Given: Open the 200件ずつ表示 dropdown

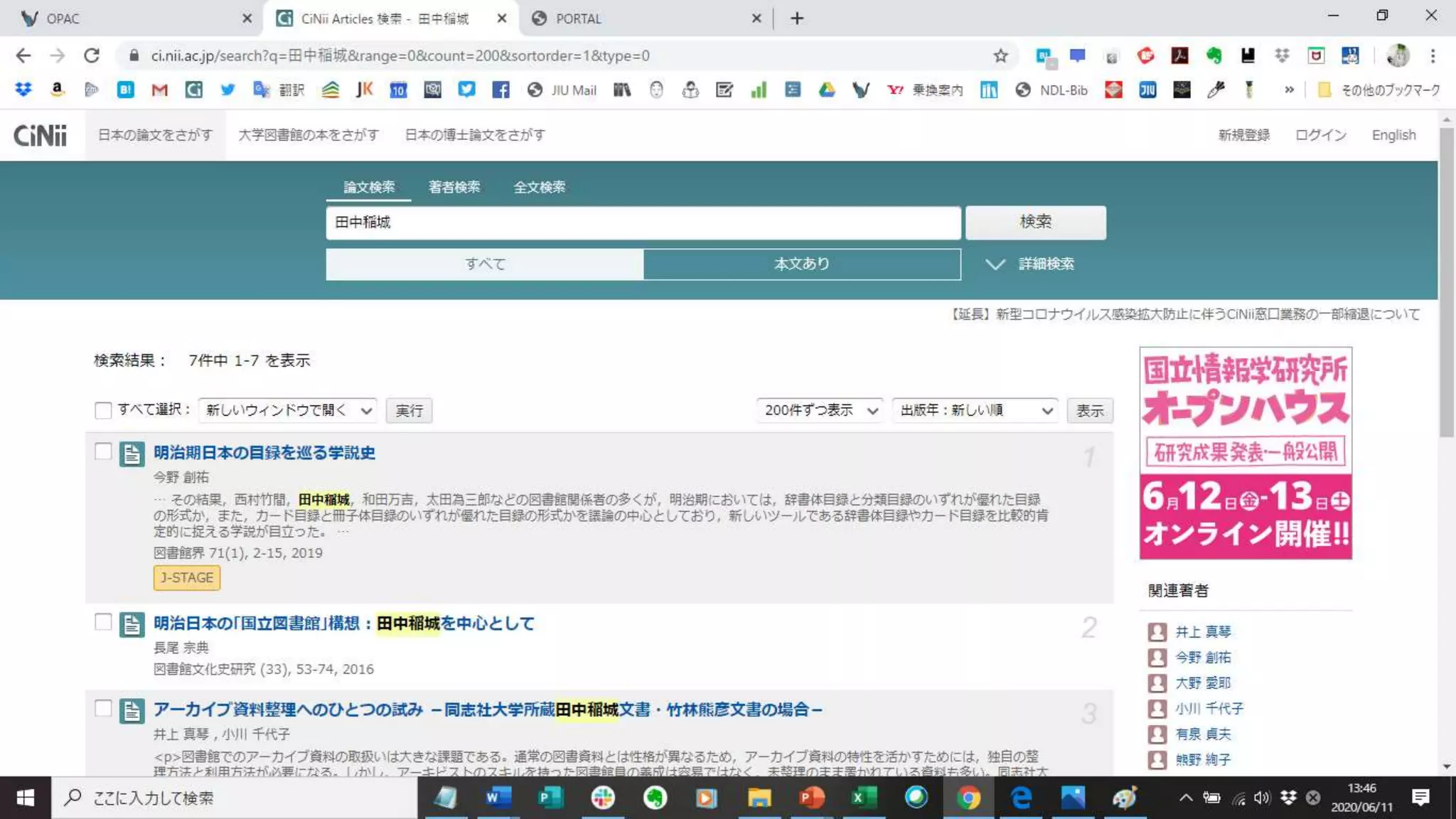Looking at the screenshot, I should point(820,410).
